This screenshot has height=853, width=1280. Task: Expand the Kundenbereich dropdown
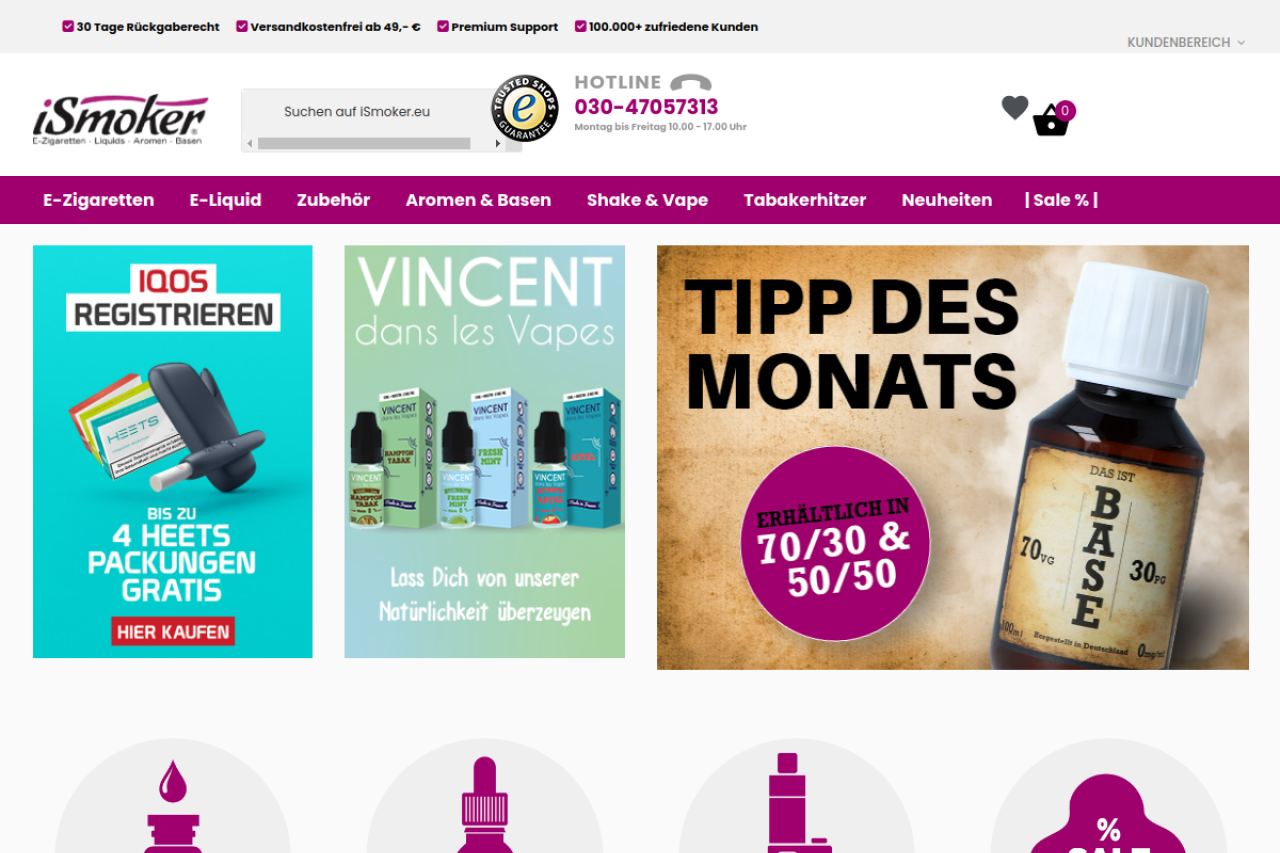point(1186,42)
